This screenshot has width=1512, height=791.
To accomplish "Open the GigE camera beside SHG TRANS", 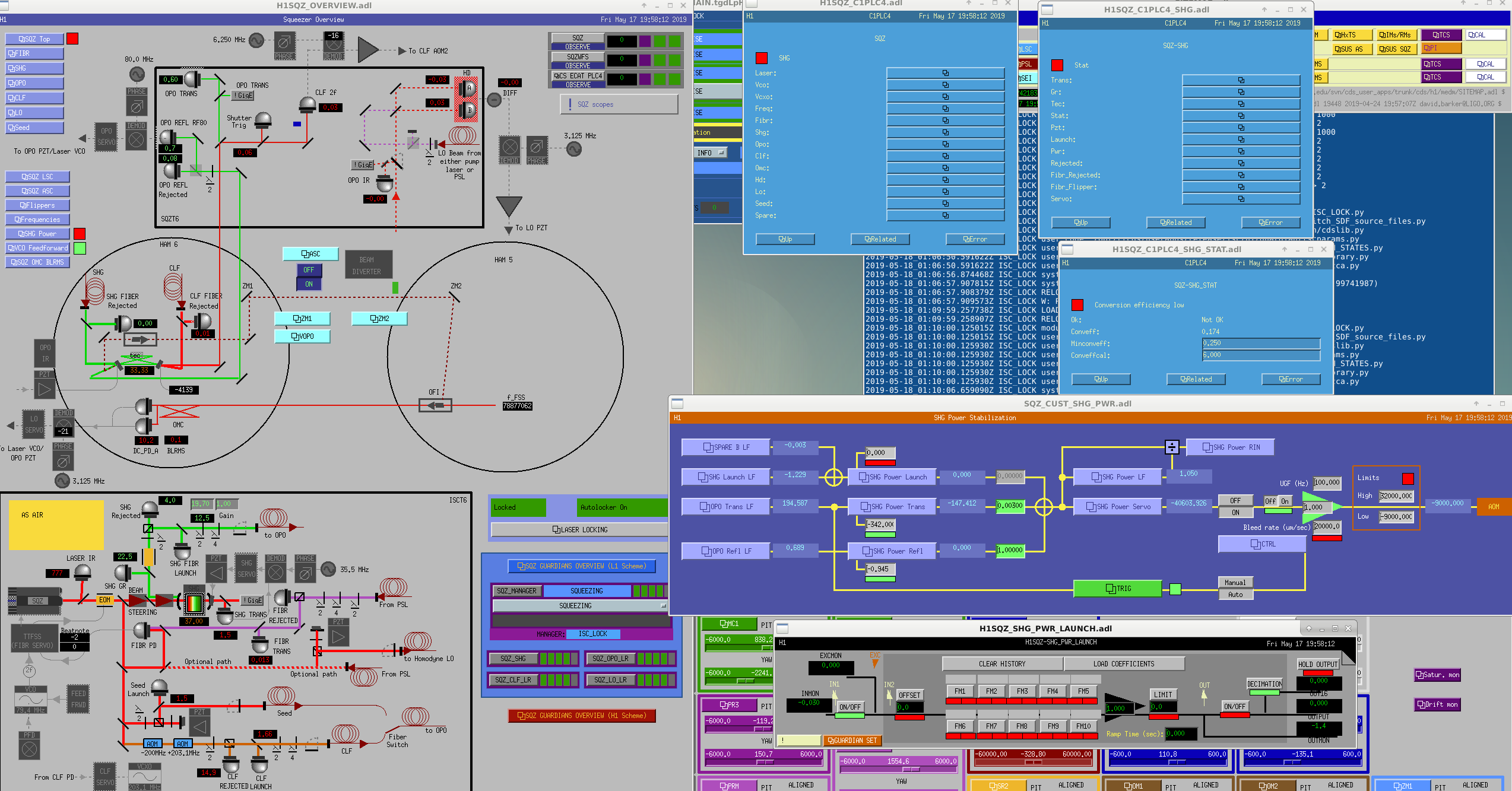I will point(252,601).
